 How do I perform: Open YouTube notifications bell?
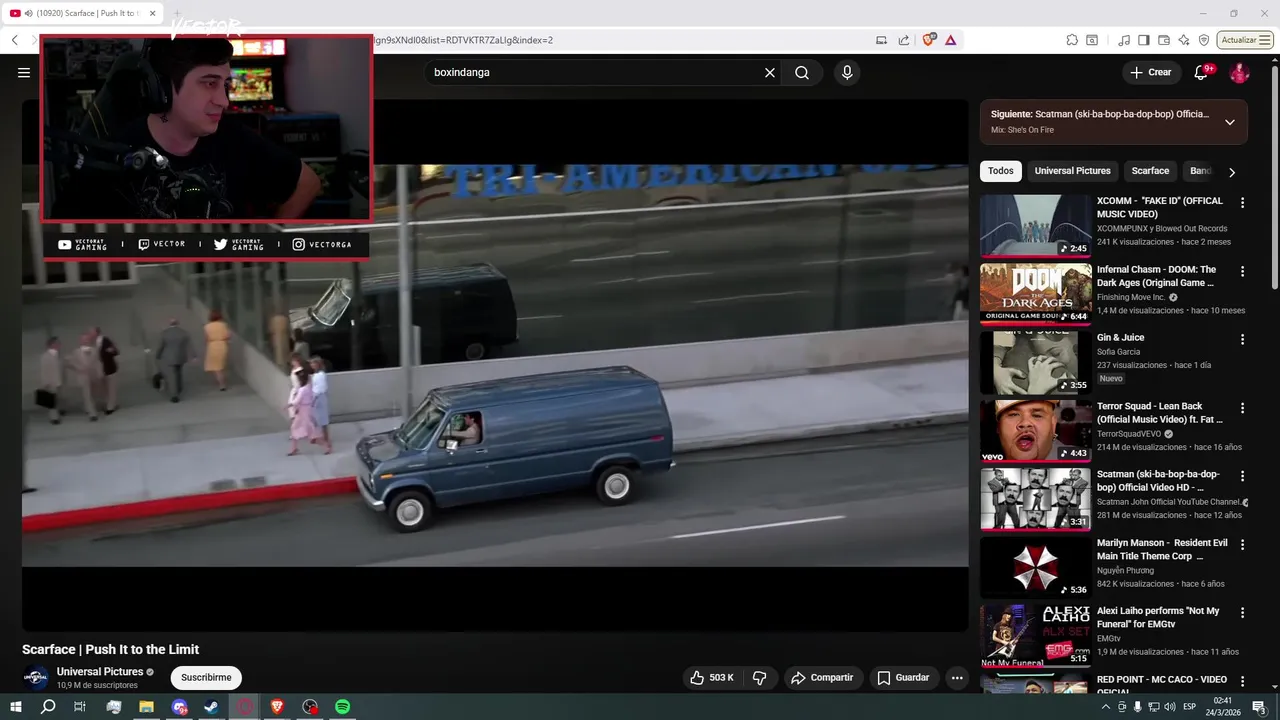(1201, 72)
